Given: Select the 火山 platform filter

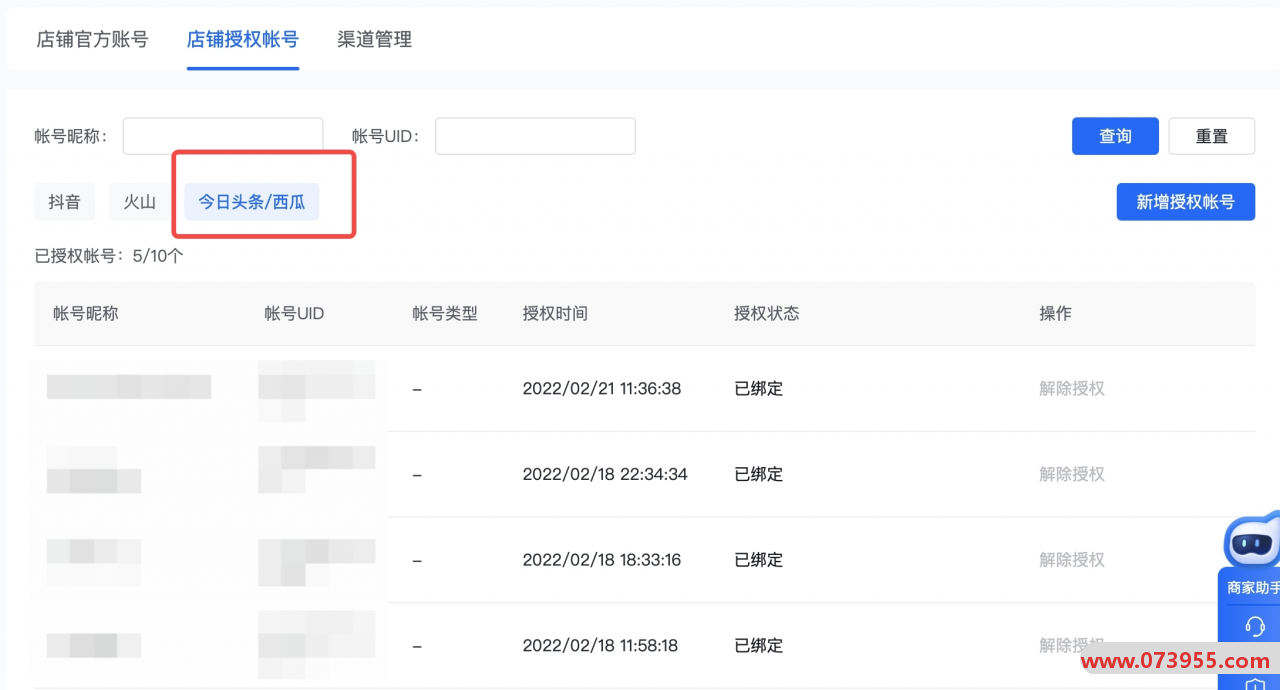Looking at the screenshot, I should (x=140, y=201).
